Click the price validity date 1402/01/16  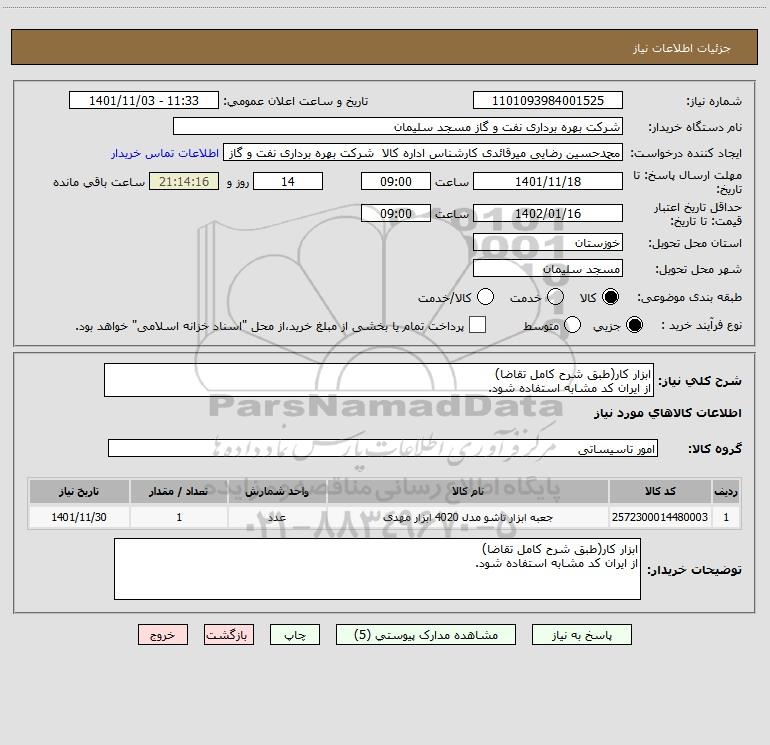[x=548, y=213]
